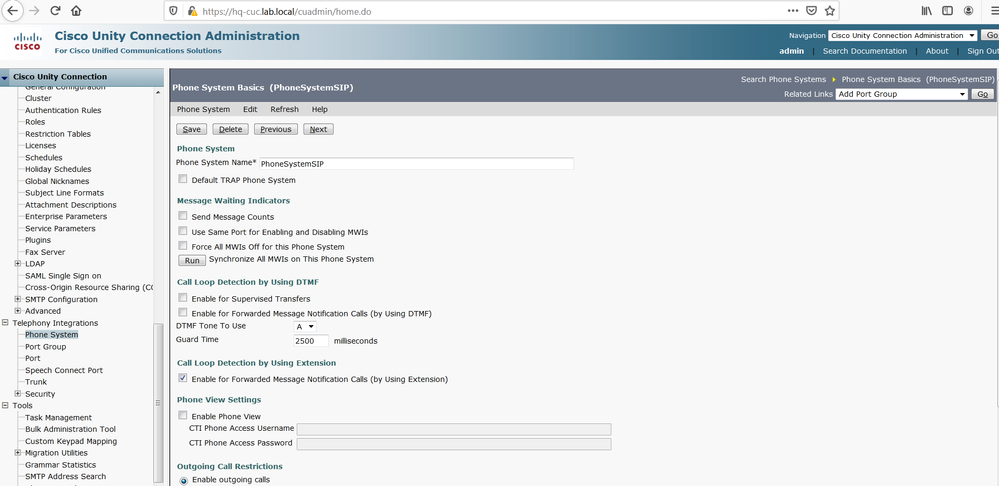This screenshot has width=999, height=486.
Task: Click the browser forward arrow
Action: (34, 11)
